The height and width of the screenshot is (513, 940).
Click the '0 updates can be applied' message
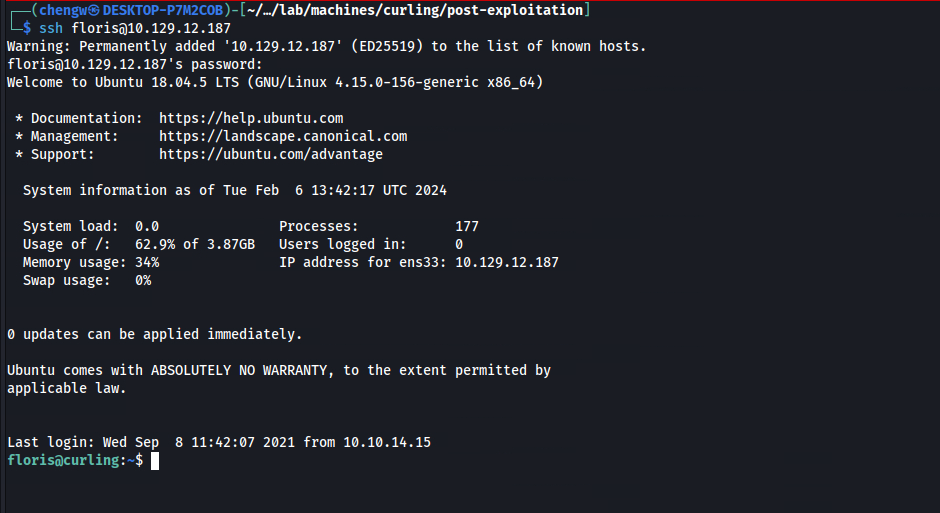(x=155, y=334)
